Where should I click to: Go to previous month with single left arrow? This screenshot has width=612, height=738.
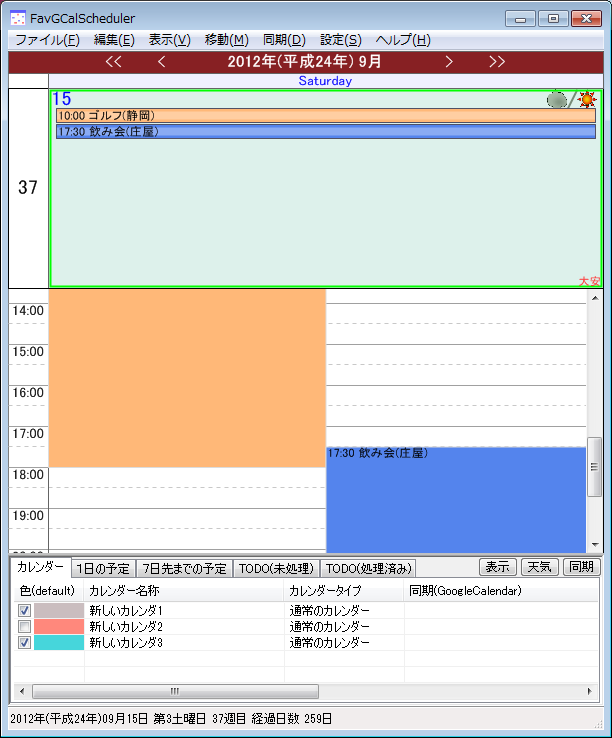tap(162, 62)
